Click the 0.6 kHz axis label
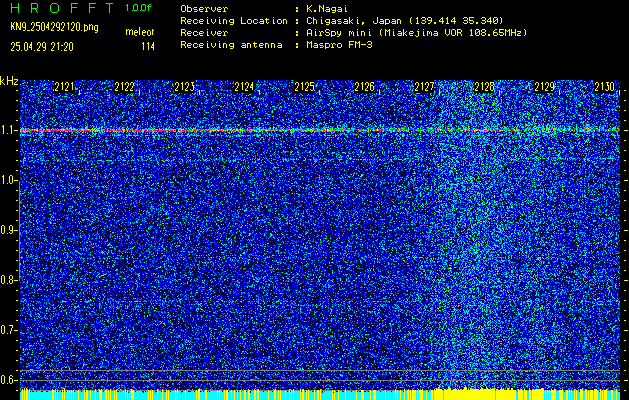This screenshot has width=629, height=400. click(8, 380)
